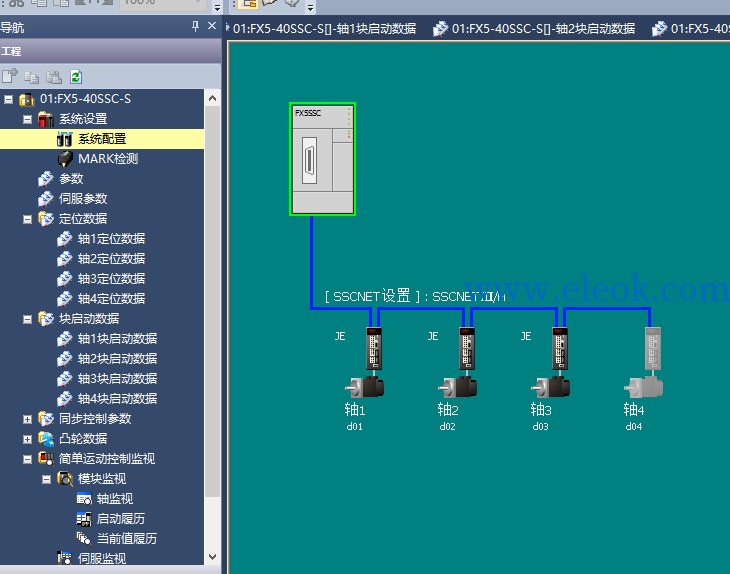Screen dimensions: 730x574
Task: Open 轴4块启动数据
Action: (117, 399)
